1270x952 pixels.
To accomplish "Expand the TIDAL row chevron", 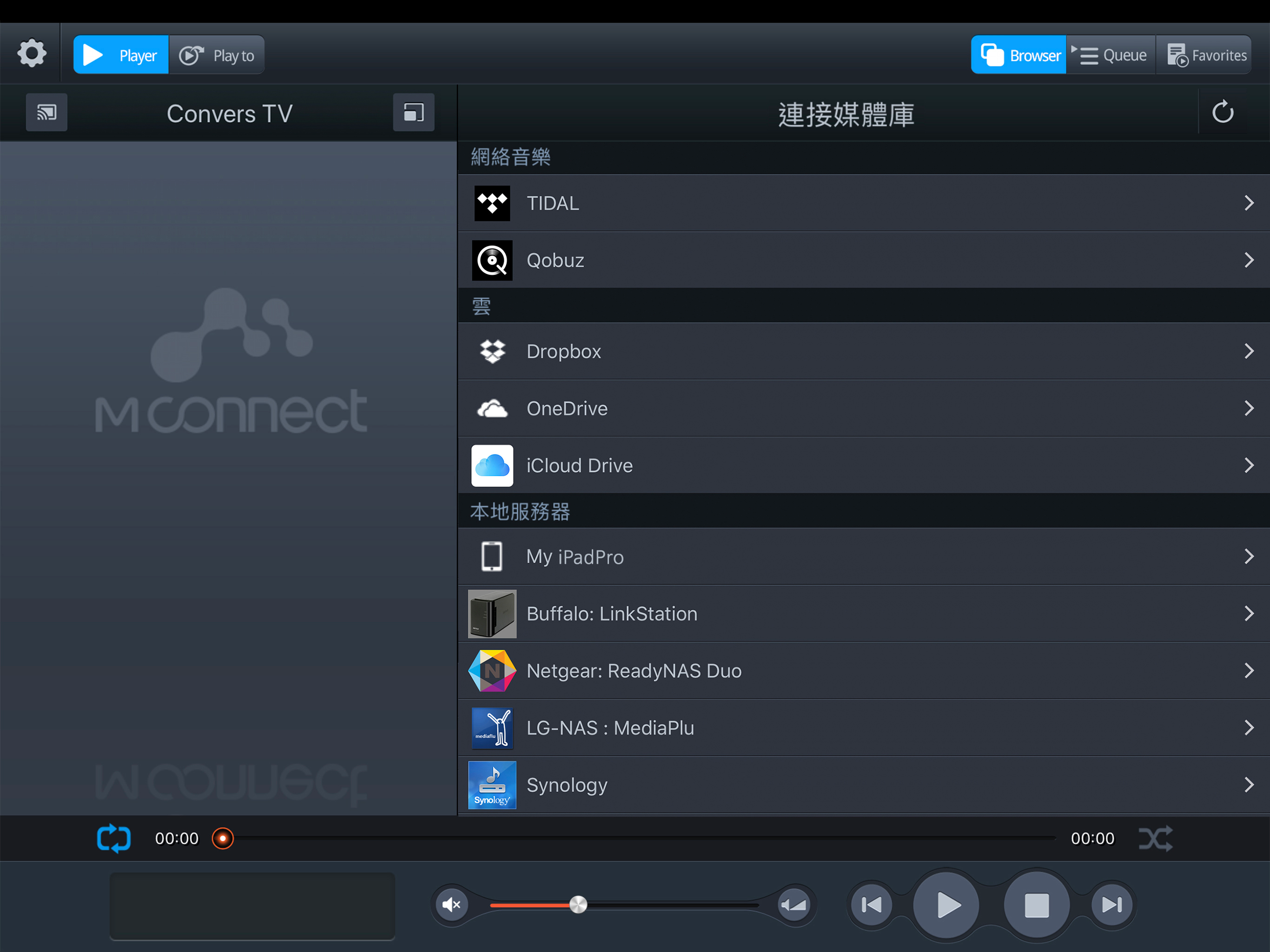I will click(1248, 203).
